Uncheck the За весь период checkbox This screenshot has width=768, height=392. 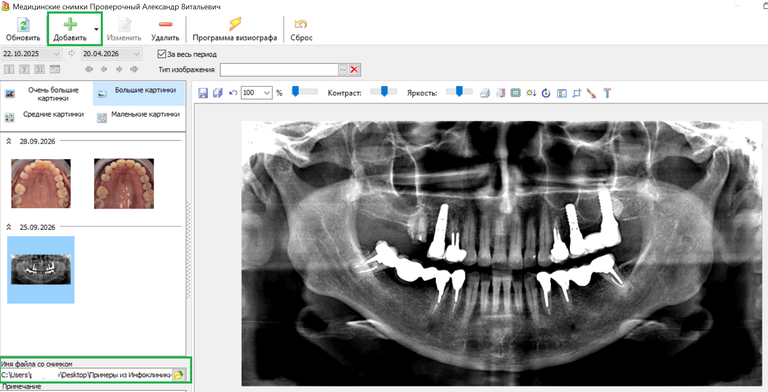pos(162,54)
